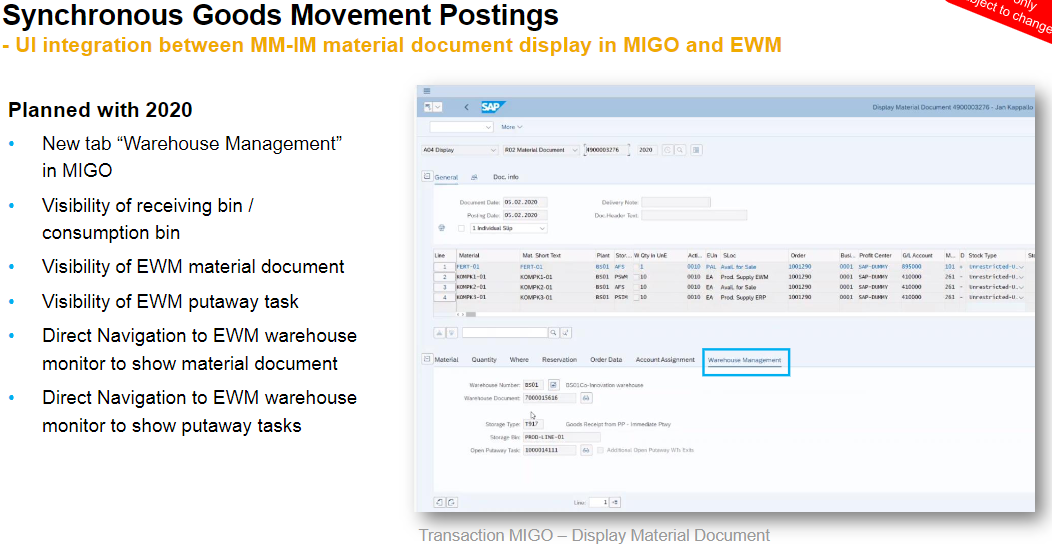The width and height of the screenshot is (1052, 547).
Task: Switch to the Order Data tab
Action: (x=606, y=360)
